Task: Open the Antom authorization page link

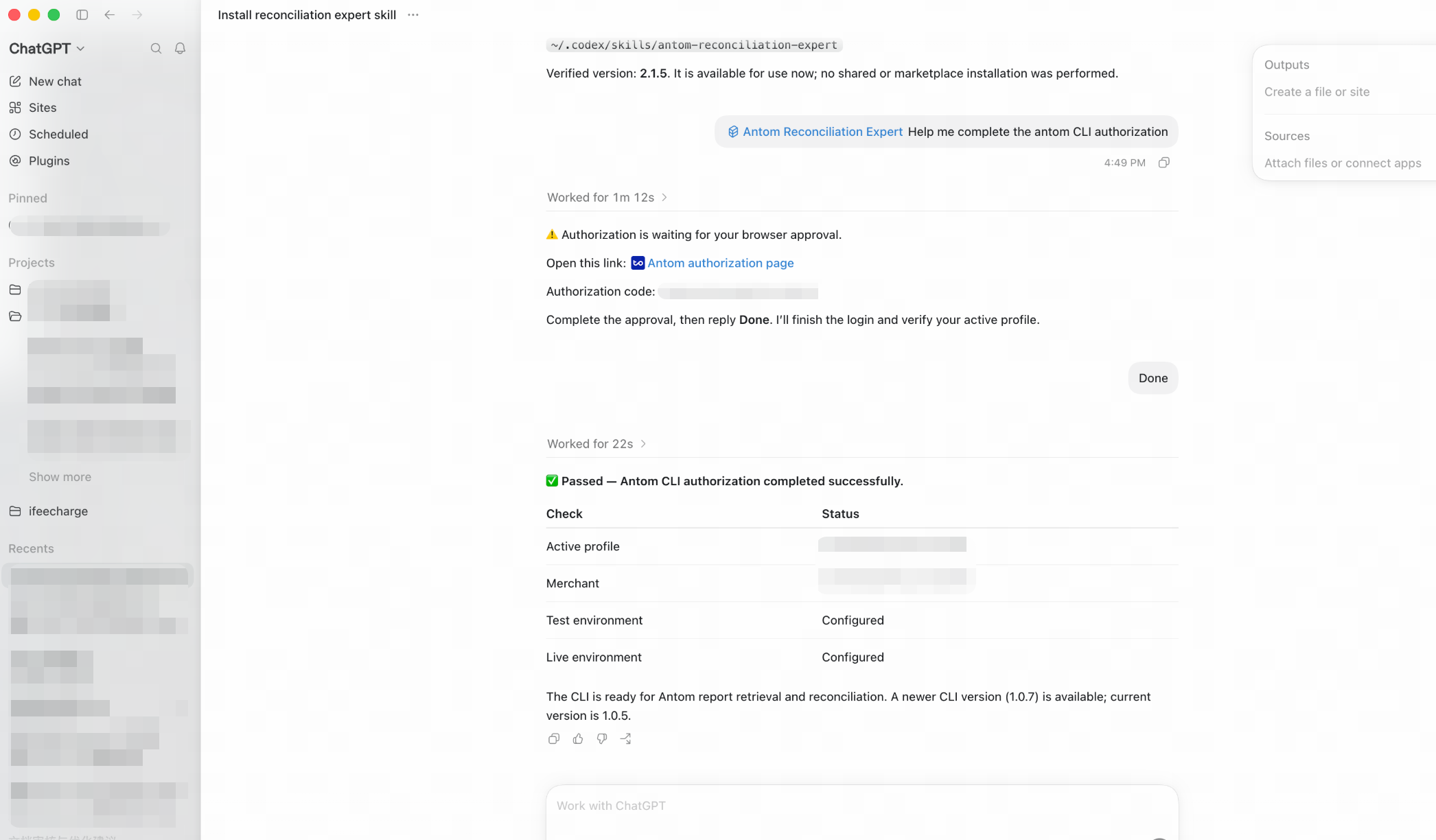Action: click(721, 263)
